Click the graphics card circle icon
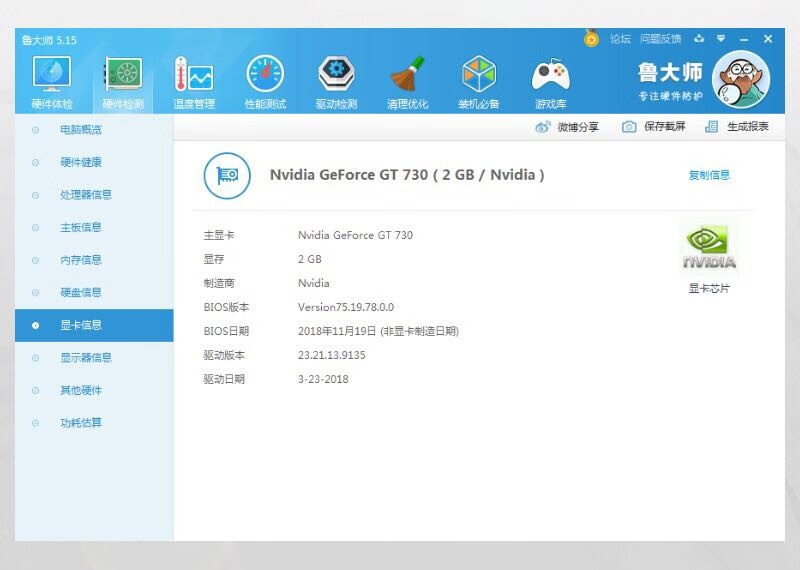 [227, 176]
